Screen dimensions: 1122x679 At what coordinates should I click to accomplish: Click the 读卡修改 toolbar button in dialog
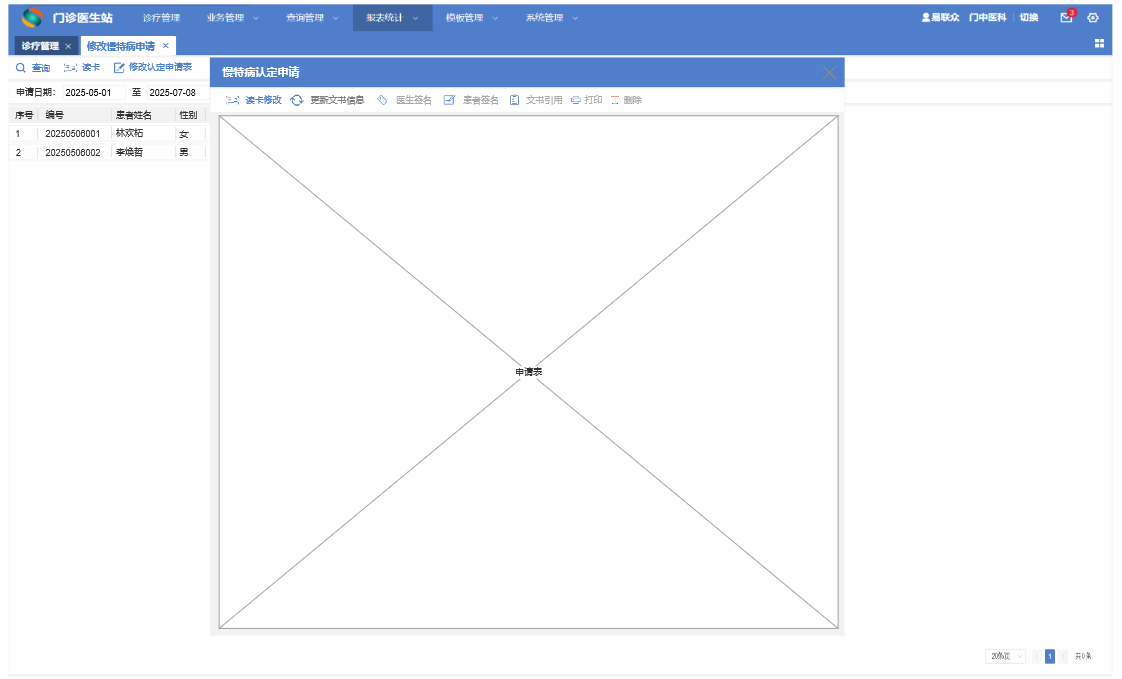click(x=253, y=100)
